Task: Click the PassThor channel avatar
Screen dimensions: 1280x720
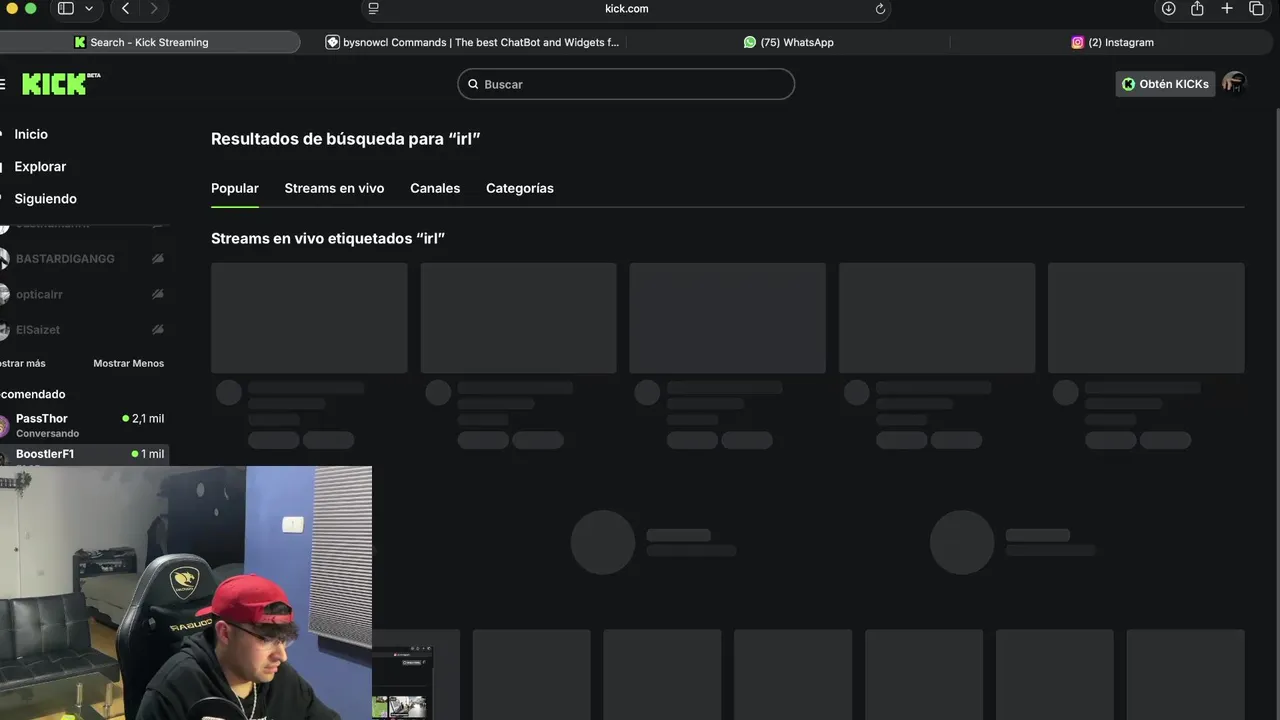Action: (3, 426)
